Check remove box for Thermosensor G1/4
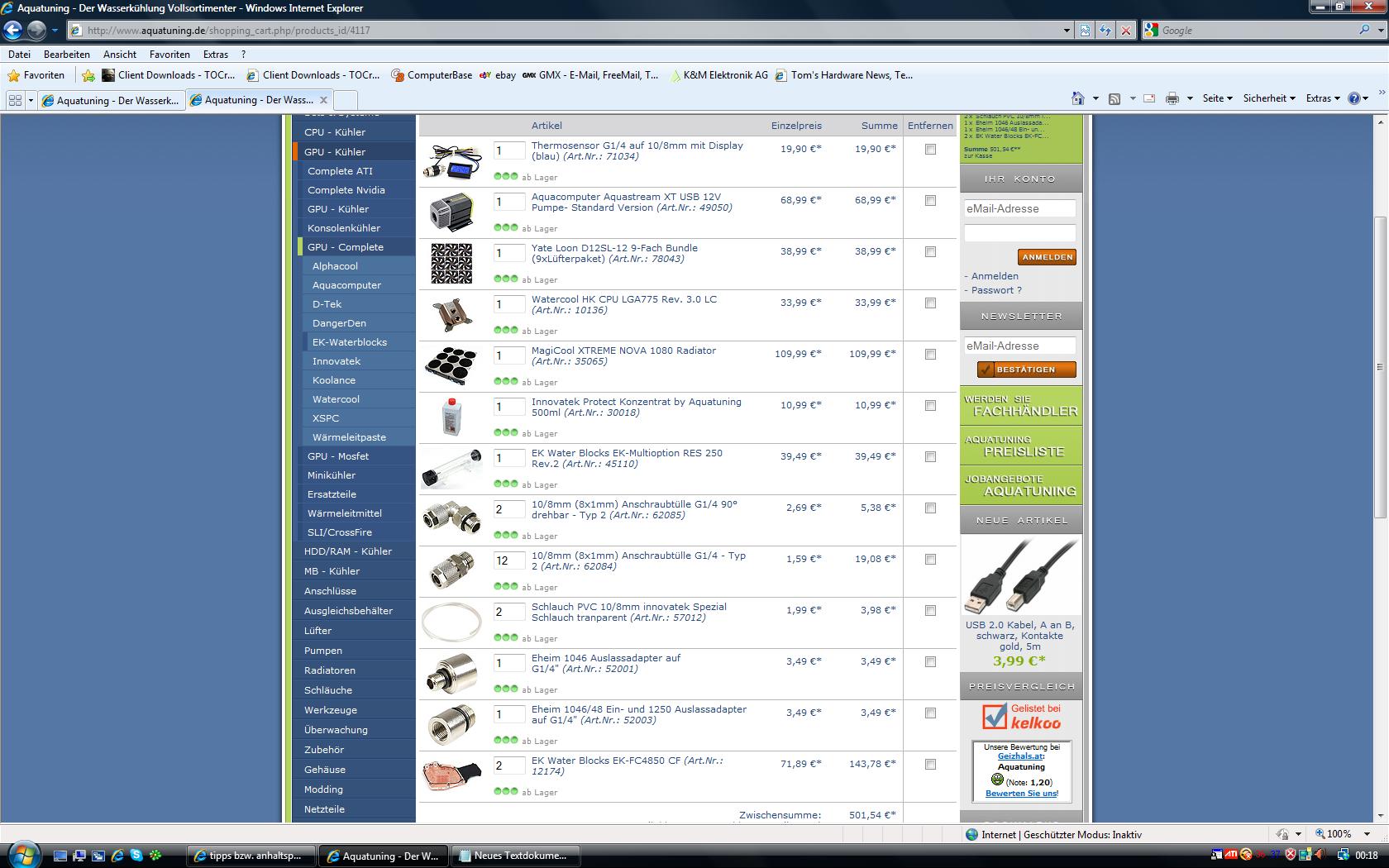 point(930,150)
